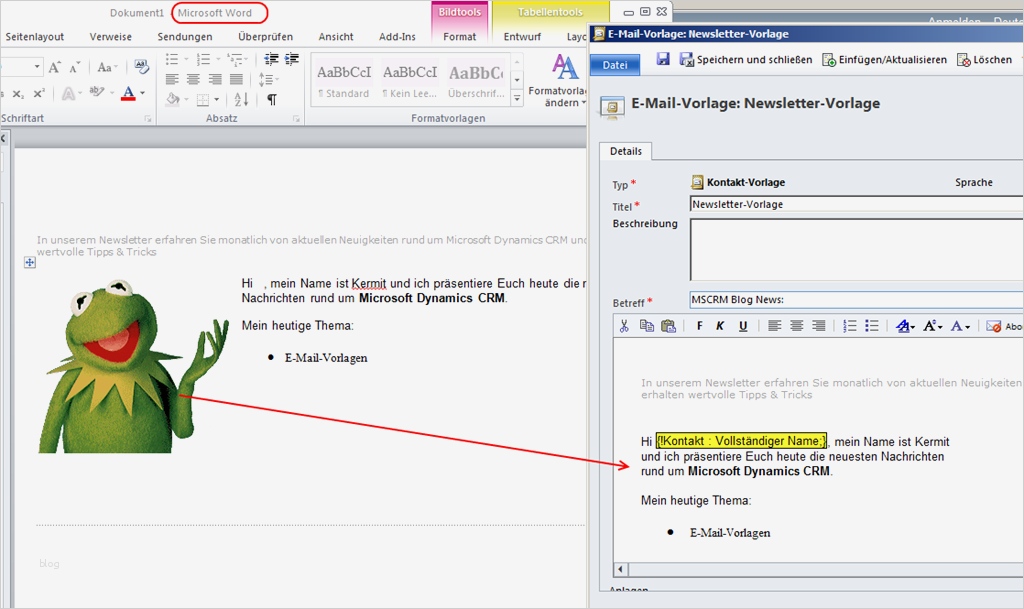The width and height of the screenshot is (1024, 609).
Task: Open font color dropdown arrow in Word
Action: tap(142, 93)
